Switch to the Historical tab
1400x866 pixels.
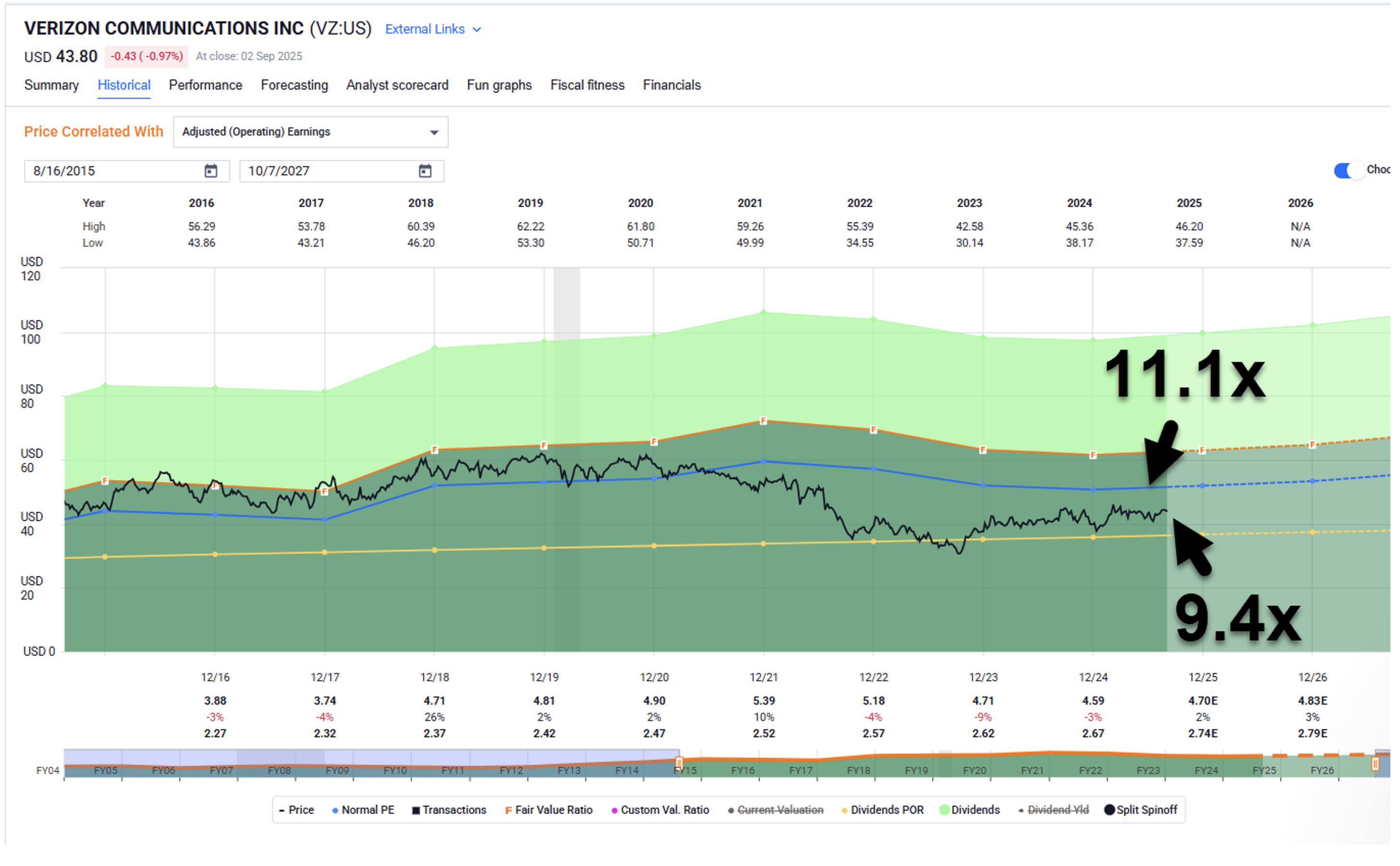[124, 85]
